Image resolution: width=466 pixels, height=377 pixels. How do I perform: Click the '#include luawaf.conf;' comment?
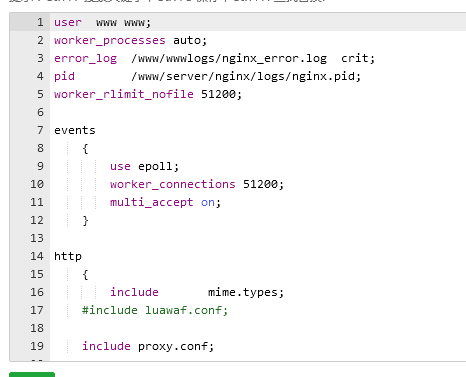pyautogui.click(x=155, y=310)
